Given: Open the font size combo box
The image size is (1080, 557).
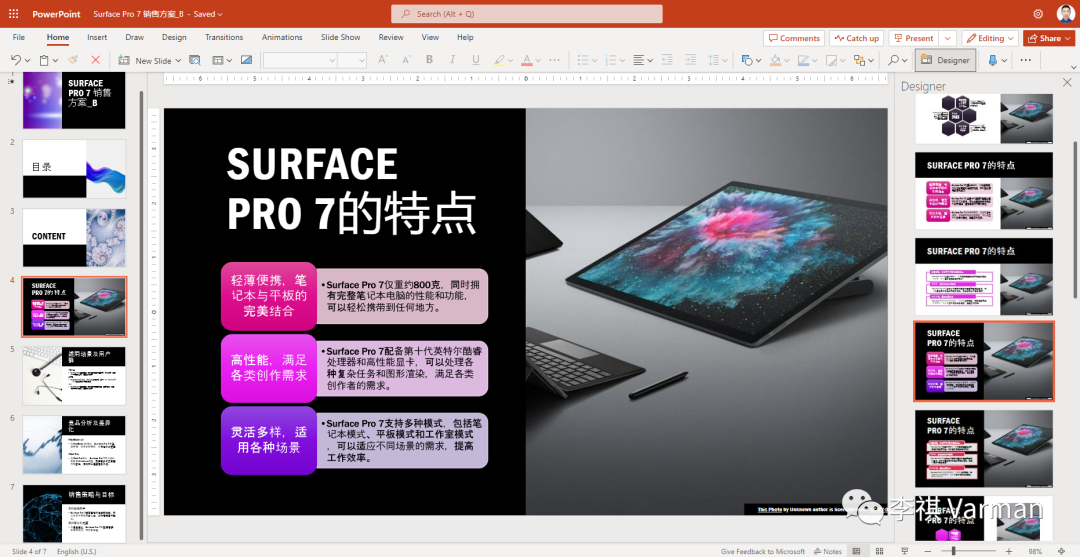Looking at the screenshot, I should [x=351, y=61].
